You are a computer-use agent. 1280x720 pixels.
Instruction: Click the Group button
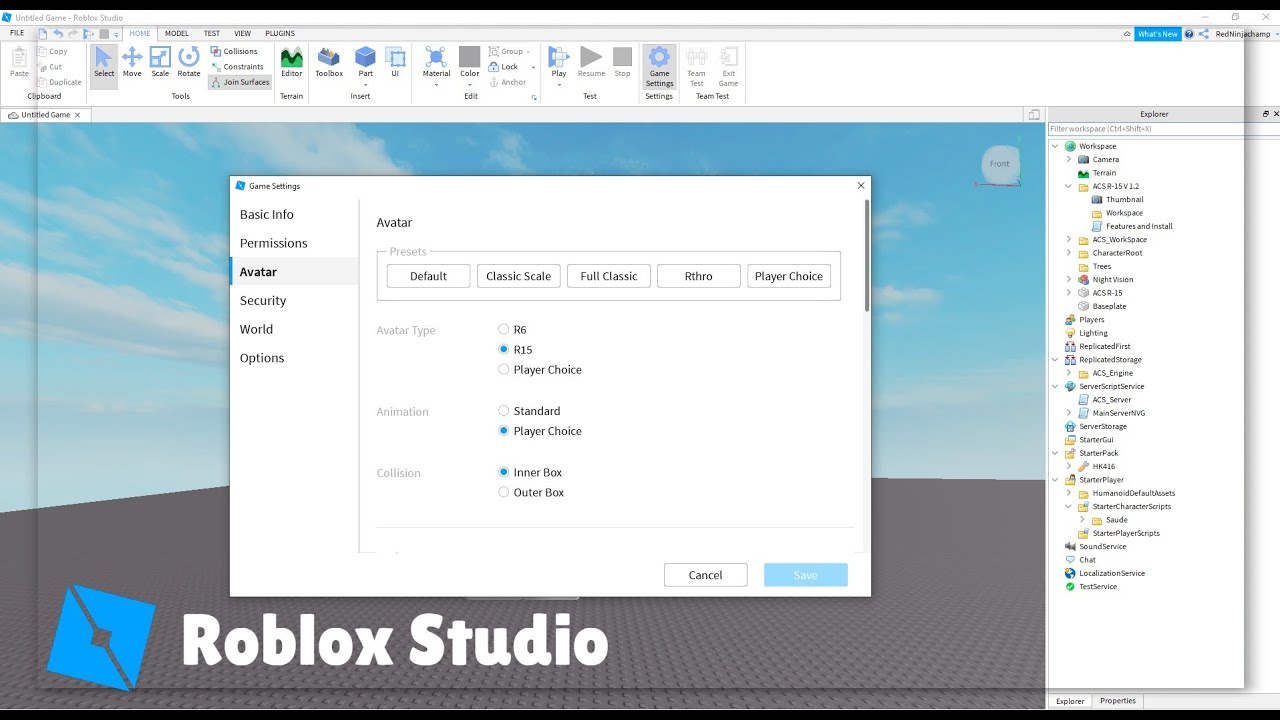(511, 51)
